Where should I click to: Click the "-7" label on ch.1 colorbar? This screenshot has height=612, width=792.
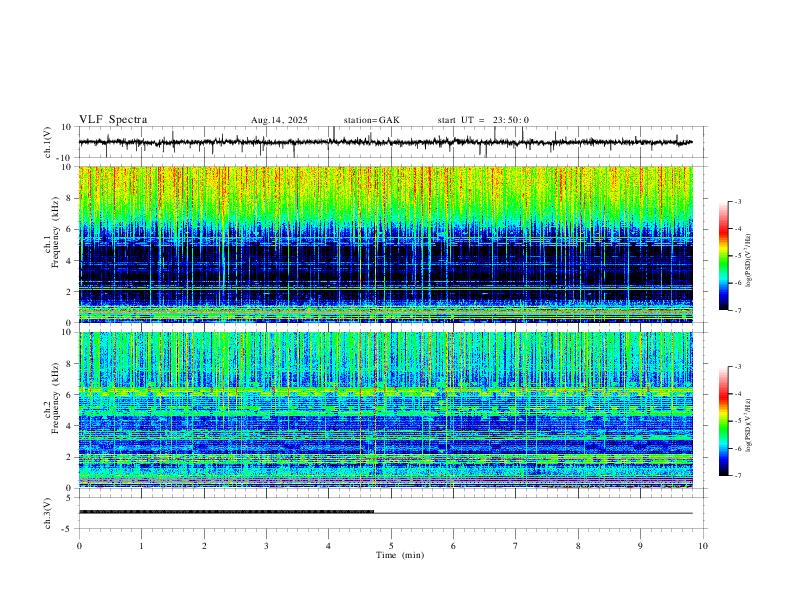point(738,311)
